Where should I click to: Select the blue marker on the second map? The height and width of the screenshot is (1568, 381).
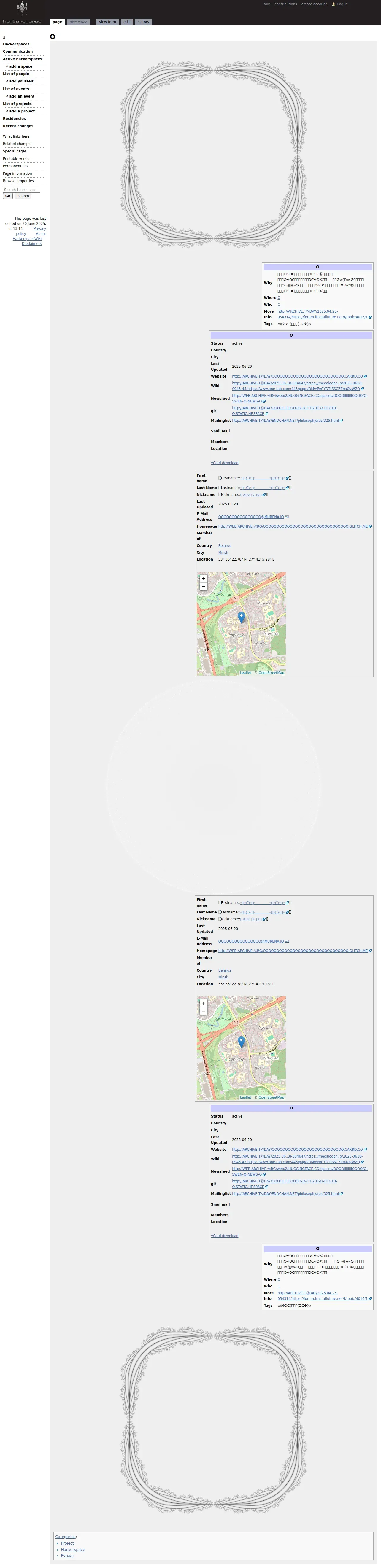coord(241,1042)
